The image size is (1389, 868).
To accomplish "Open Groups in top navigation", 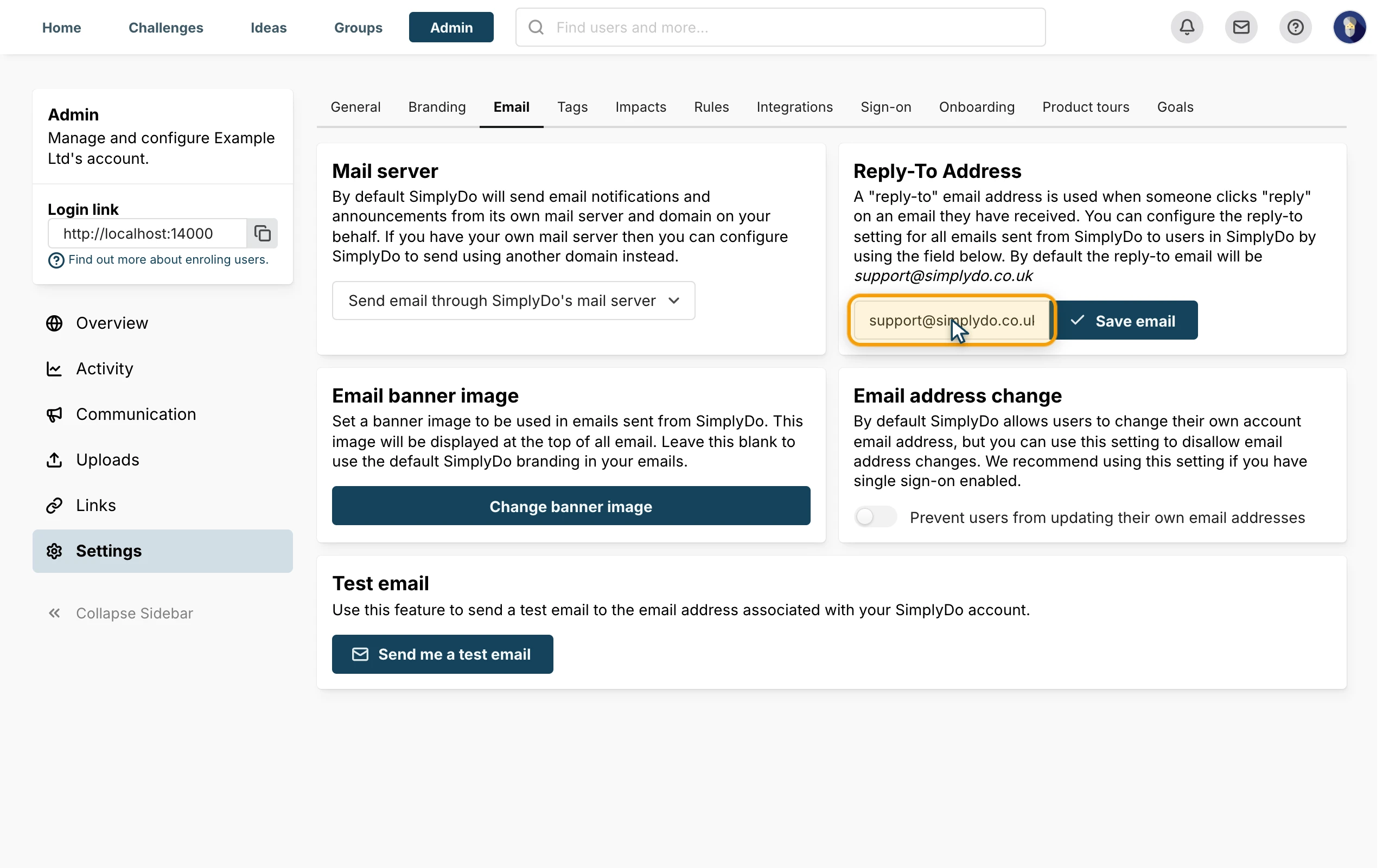I will [358, 27].
